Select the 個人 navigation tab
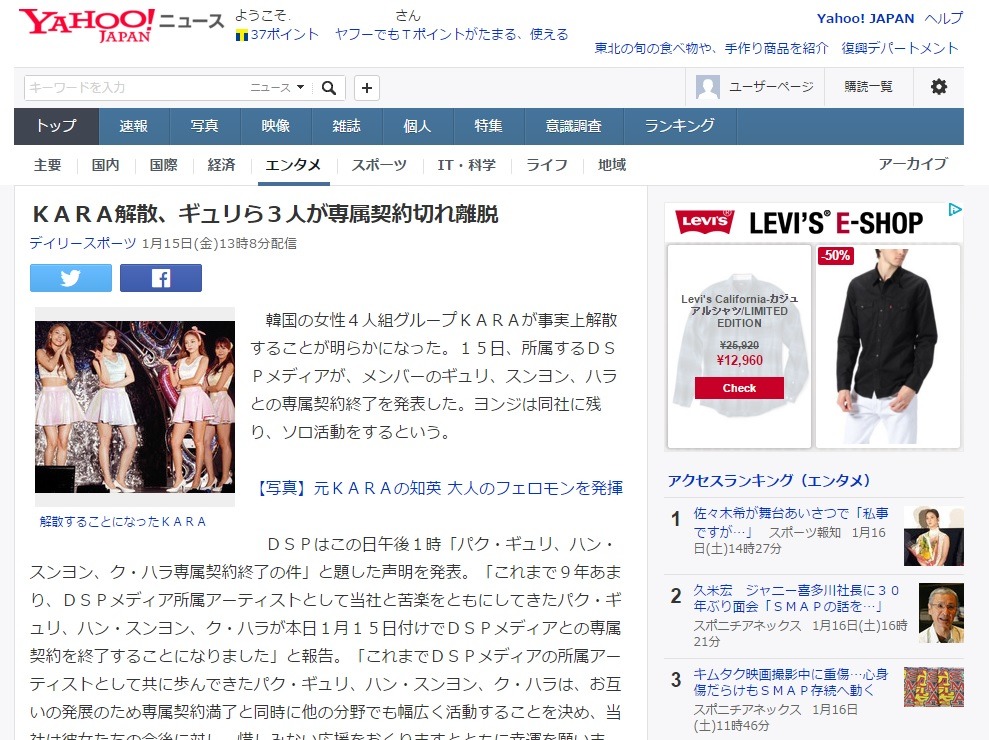 (418, 126)
